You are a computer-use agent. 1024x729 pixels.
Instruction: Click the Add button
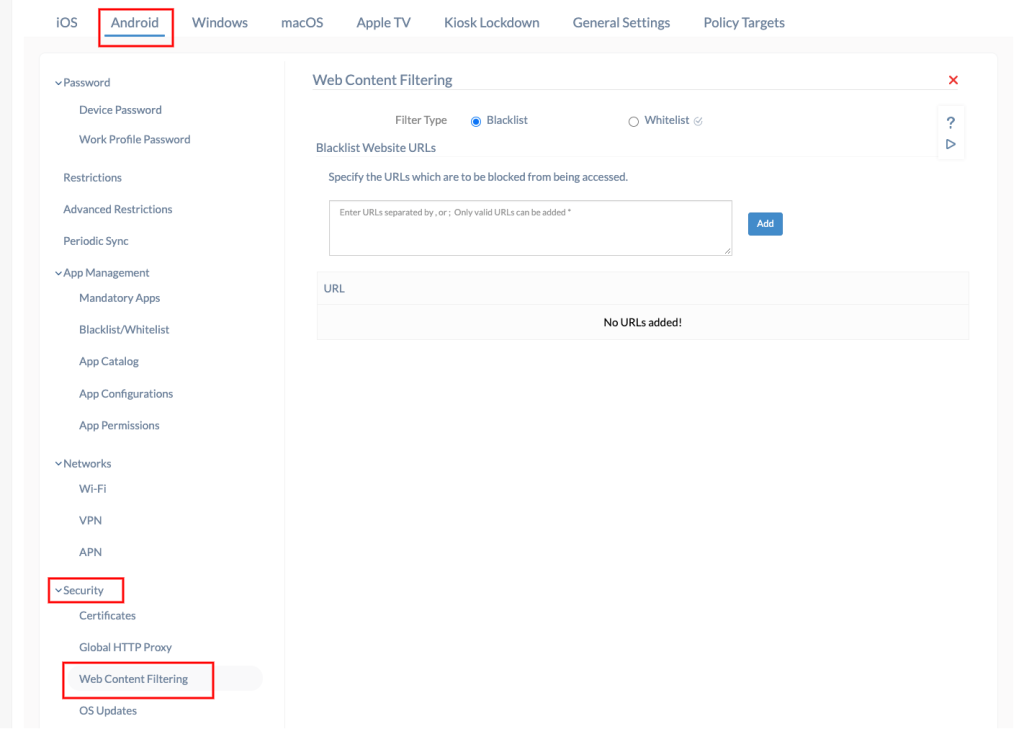click(x=765, y=224)
